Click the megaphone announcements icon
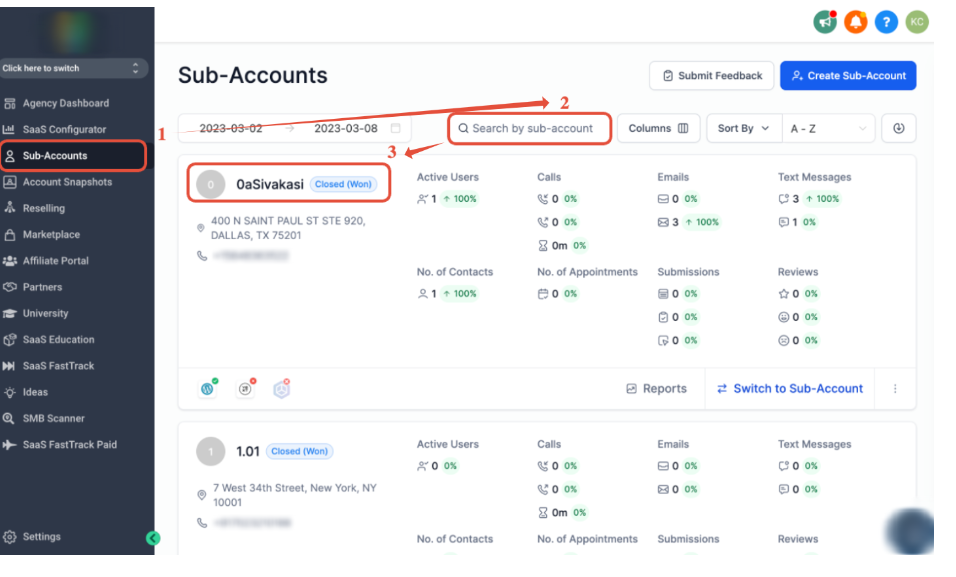The height and width of the screenshot is (577, 956). (x=825, y=22)
